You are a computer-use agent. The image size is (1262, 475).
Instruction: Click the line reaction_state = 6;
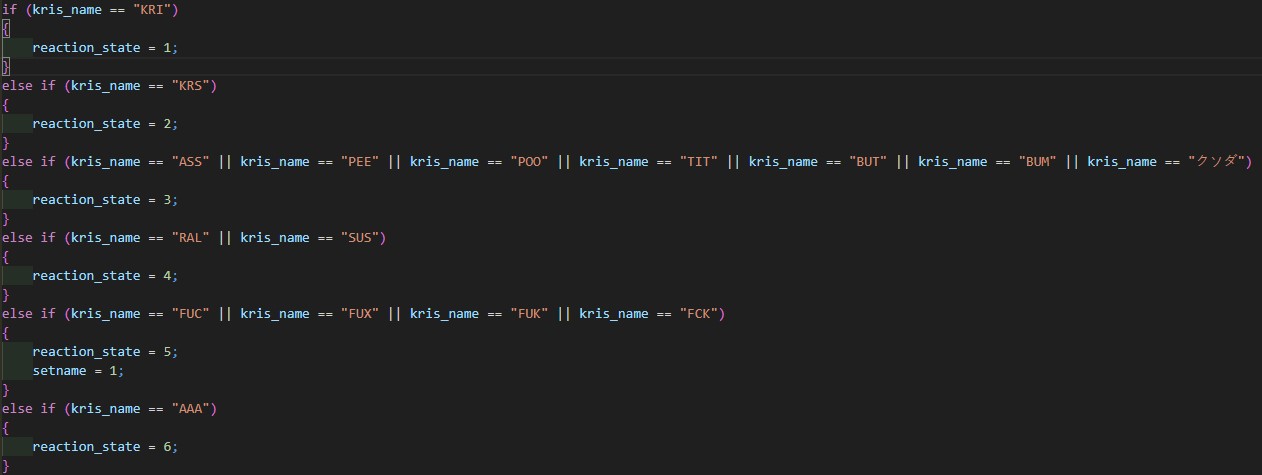tap(106, 447)
